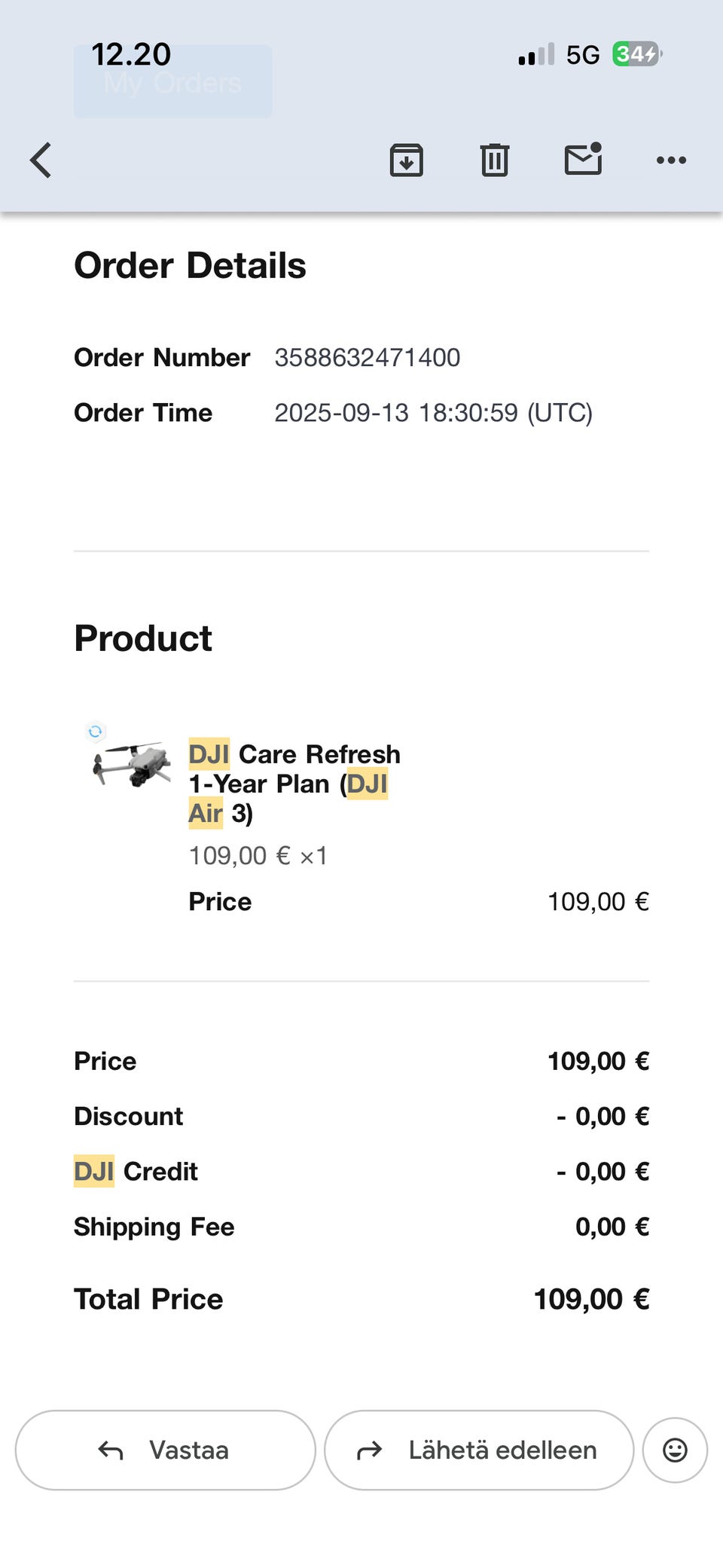
Task: Tap the battery indicator in the status bar
Action: tap(636, 54)
